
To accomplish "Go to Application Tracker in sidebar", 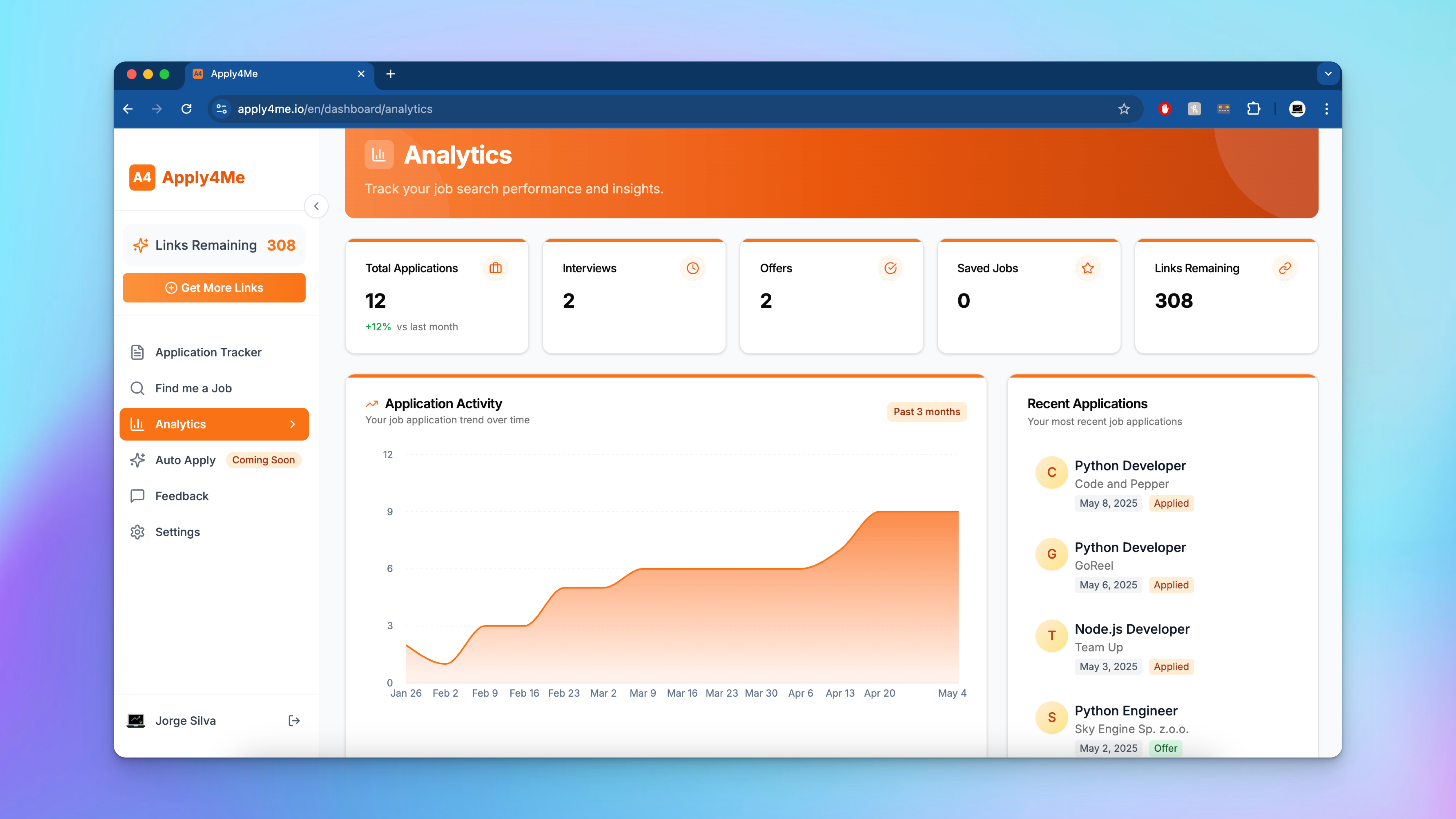I will pos(208,352).
